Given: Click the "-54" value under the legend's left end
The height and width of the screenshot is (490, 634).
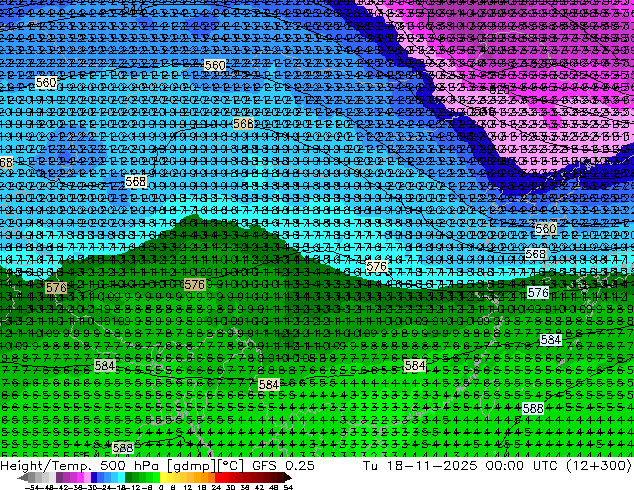Looking at the screenshot, I should click(32, 487).
